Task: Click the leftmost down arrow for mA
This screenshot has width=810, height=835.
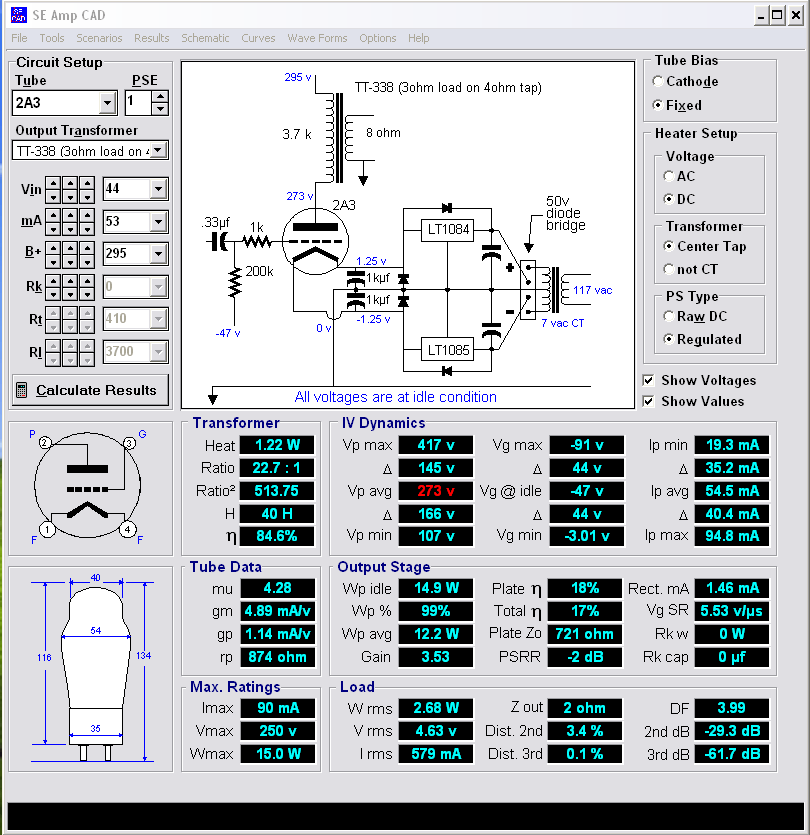Action: click(x=53, y=230)
